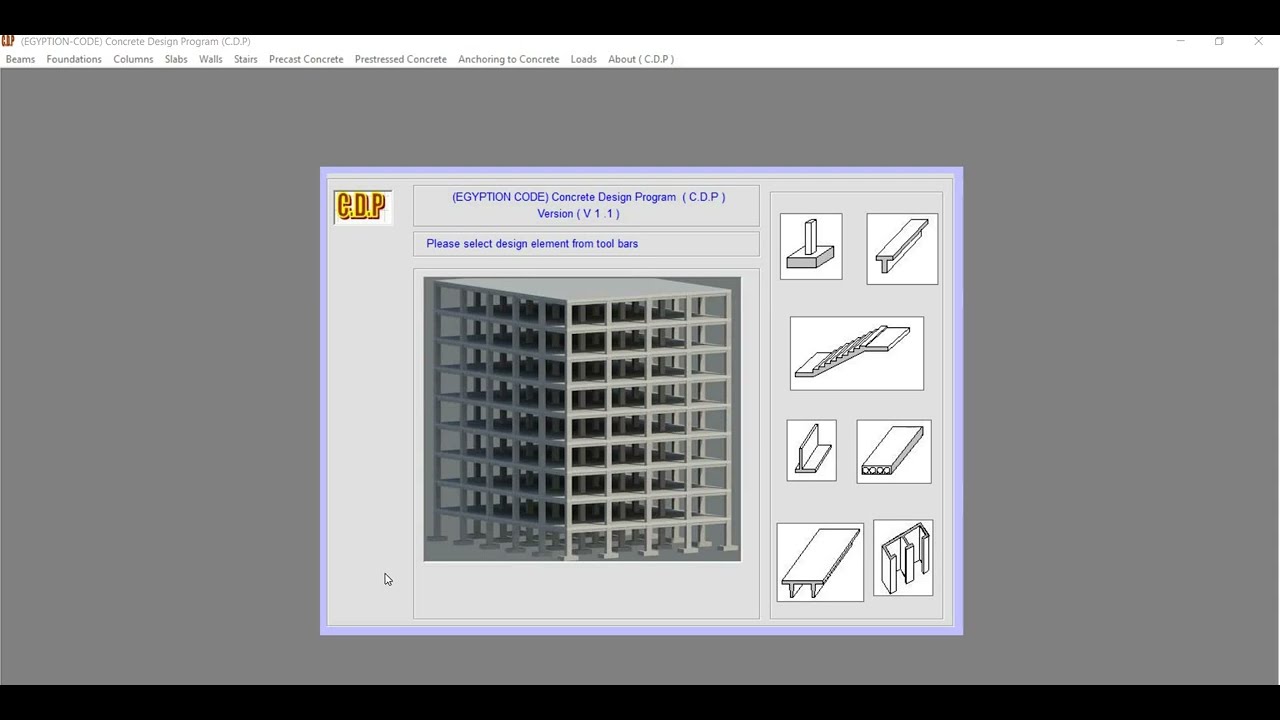Click the staircase illustration icon
The width and height of the screenshot is (1280, 720).
click(857, 354)
